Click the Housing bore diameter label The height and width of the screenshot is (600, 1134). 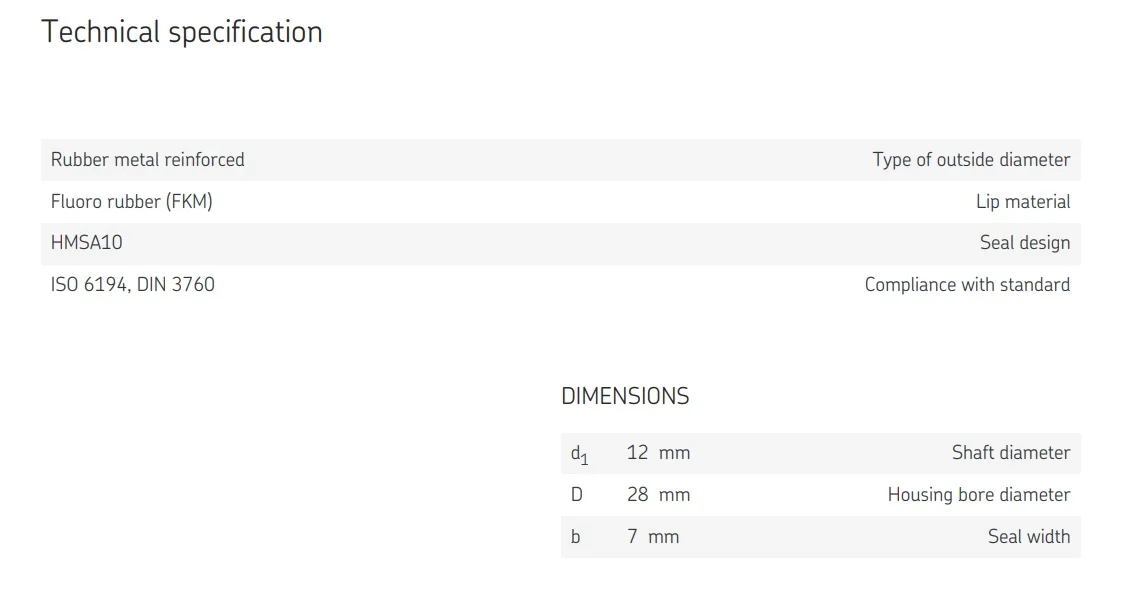(978, 495)
